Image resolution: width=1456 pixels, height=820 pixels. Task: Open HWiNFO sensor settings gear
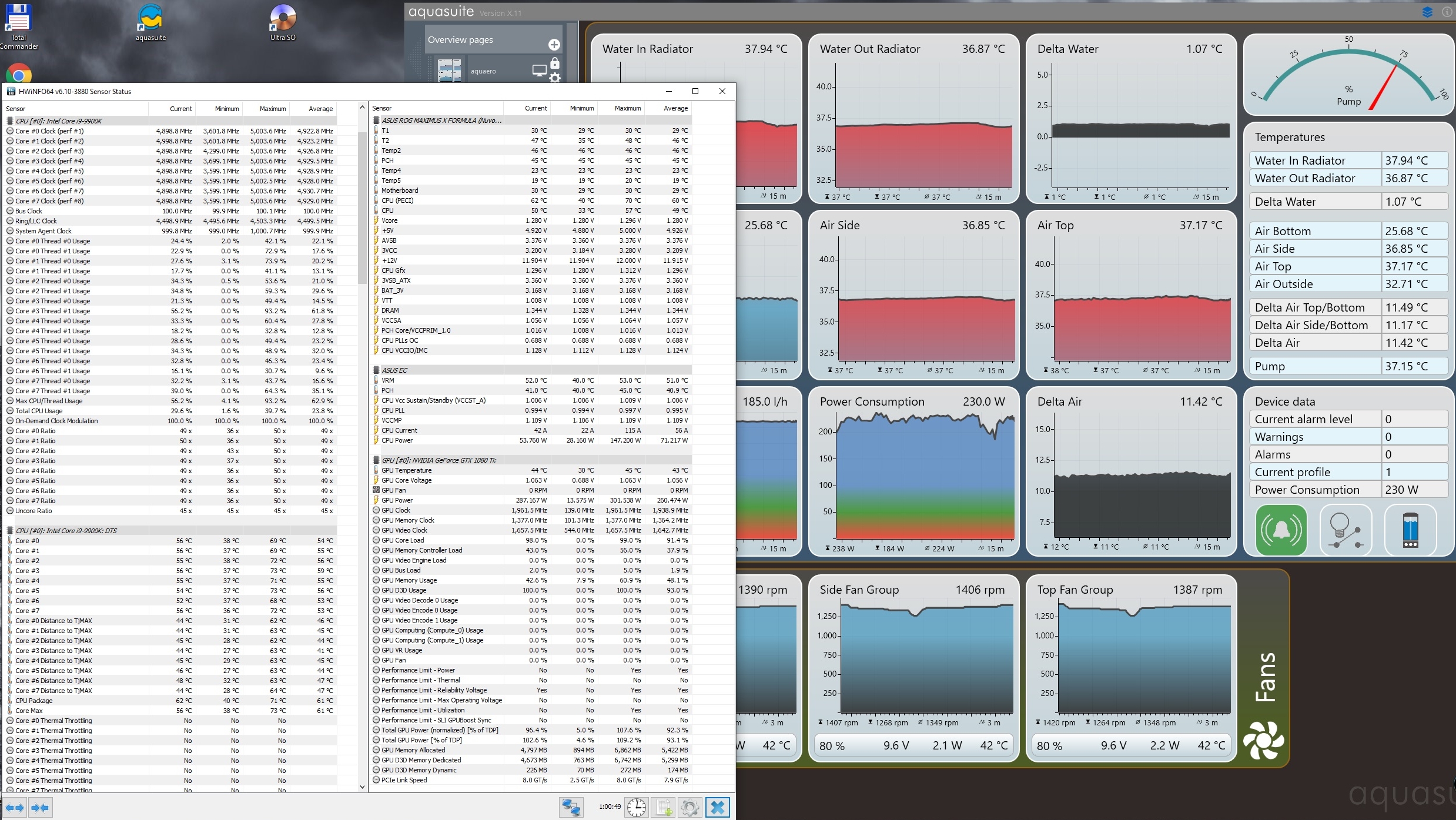click(x=690, y=807)
